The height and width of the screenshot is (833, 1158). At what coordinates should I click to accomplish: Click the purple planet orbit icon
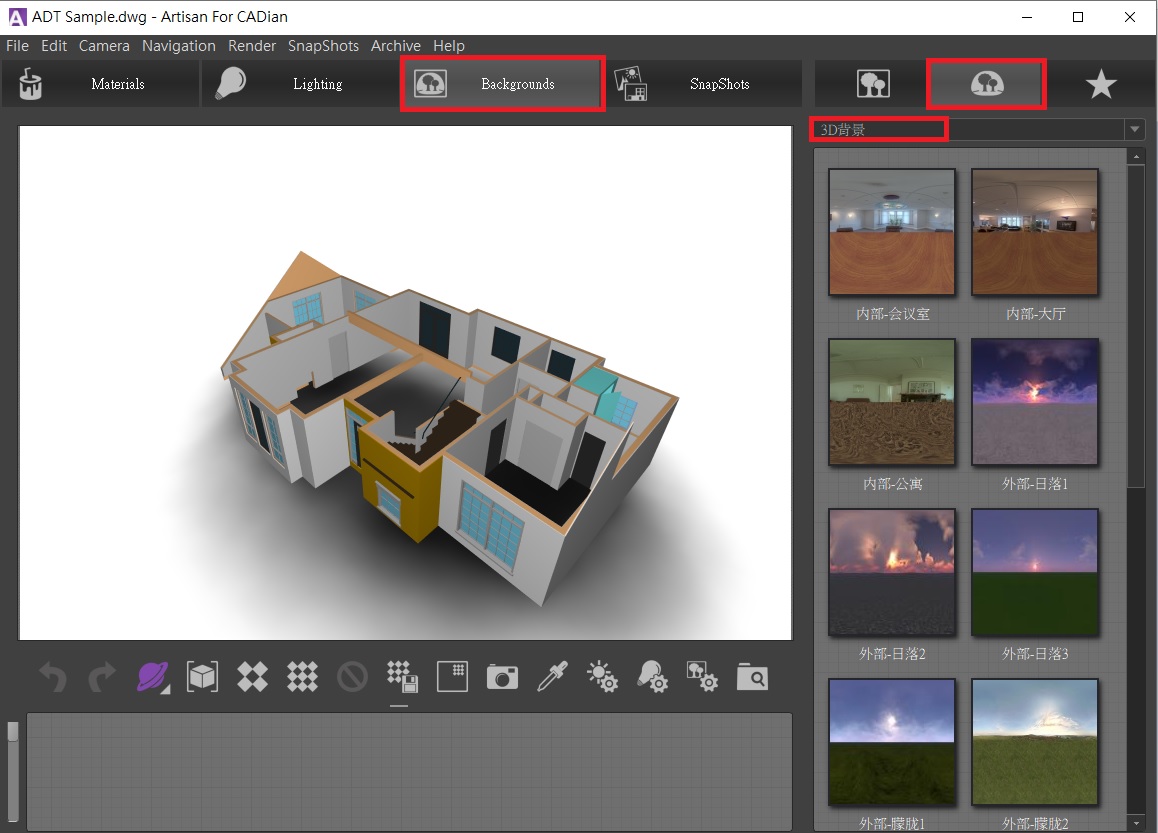click(x=152, y=677)
